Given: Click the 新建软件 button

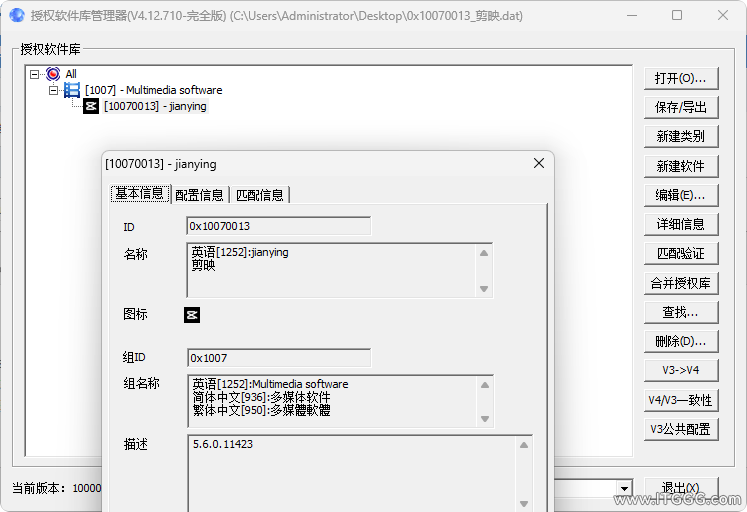Looking at the screenshot, I should [681, 166].
